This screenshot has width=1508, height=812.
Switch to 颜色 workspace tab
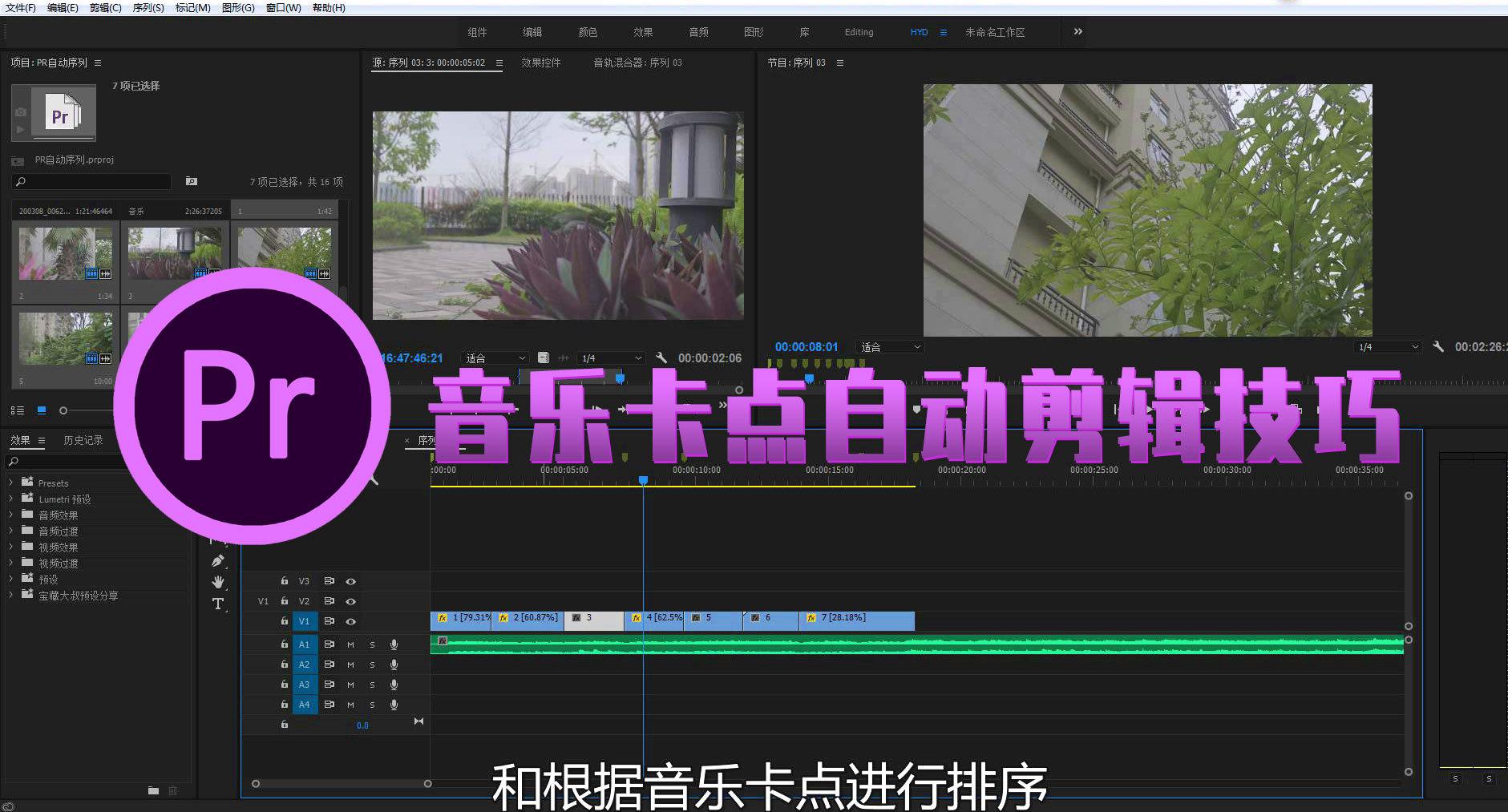click(x=588, y=32)
